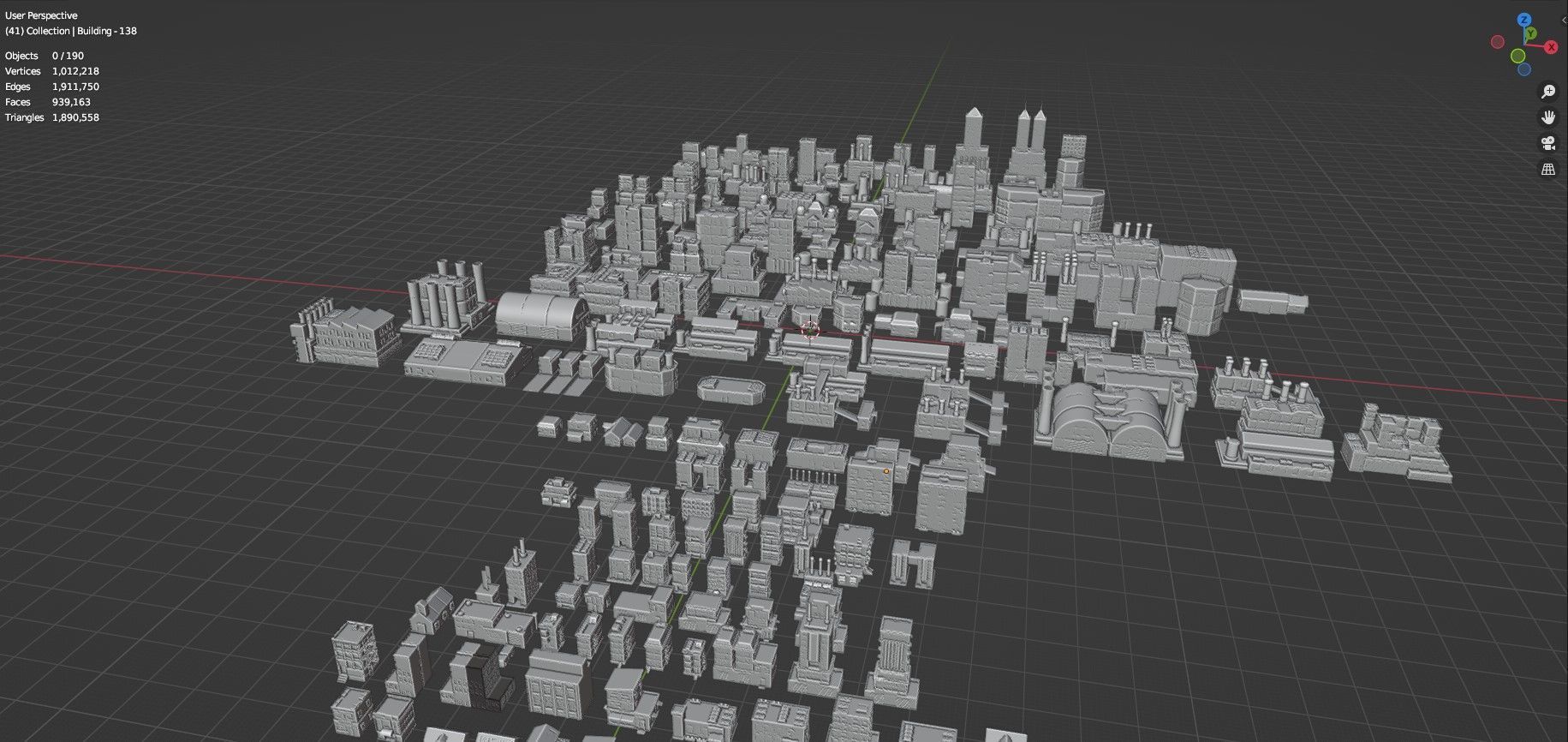This screenshot has width=1568, height=742.
Task: Click the red X axis gizmo handle
Action: [1551, 47]
